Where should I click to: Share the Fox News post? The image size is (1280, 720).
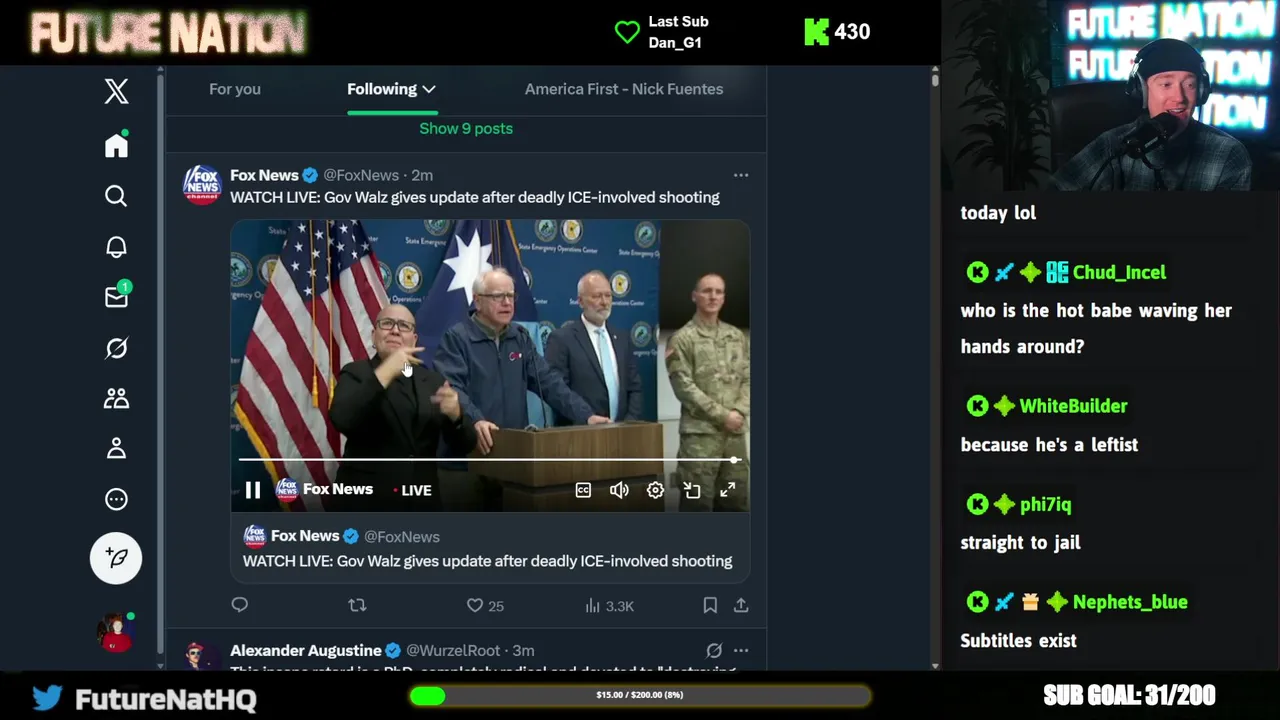741,605
